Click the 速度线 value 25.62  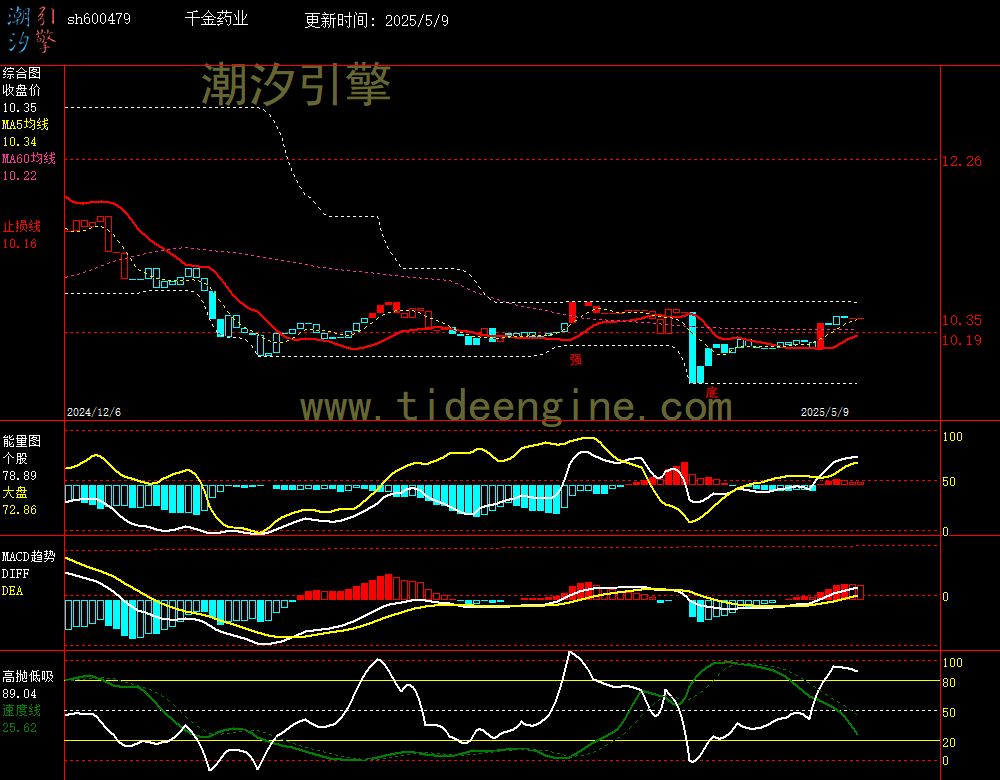19,728
